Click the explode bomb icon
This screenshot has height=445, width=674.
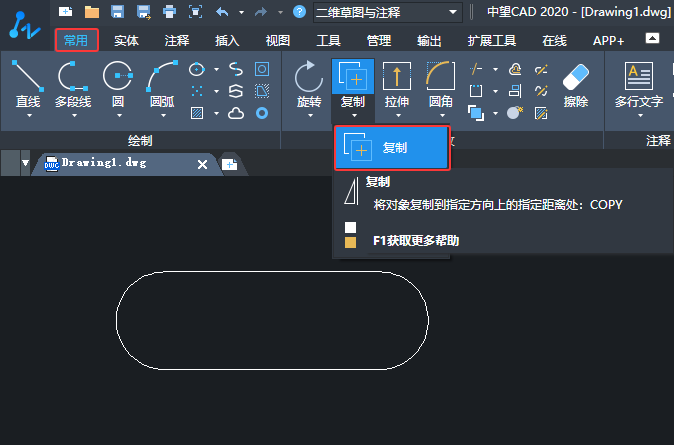pos(515,114)
